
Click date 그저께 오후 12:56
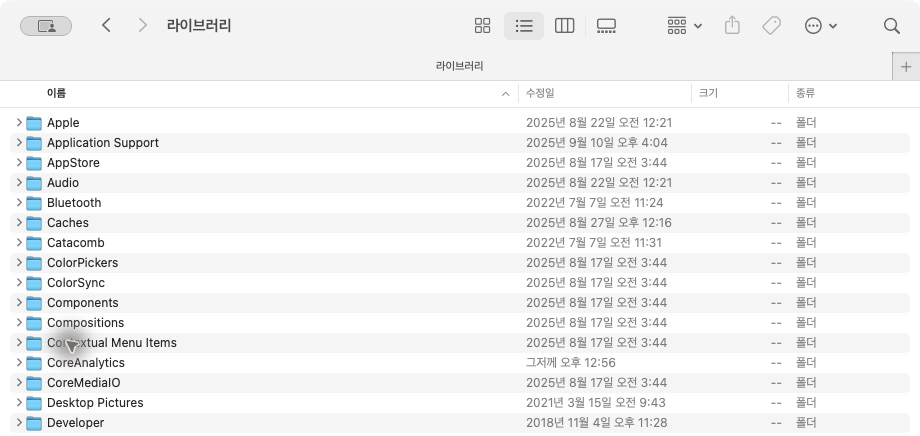[571, 363]
